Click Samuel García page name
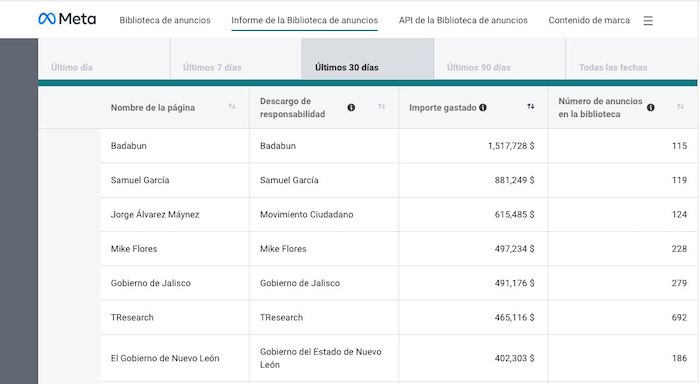 140,180
